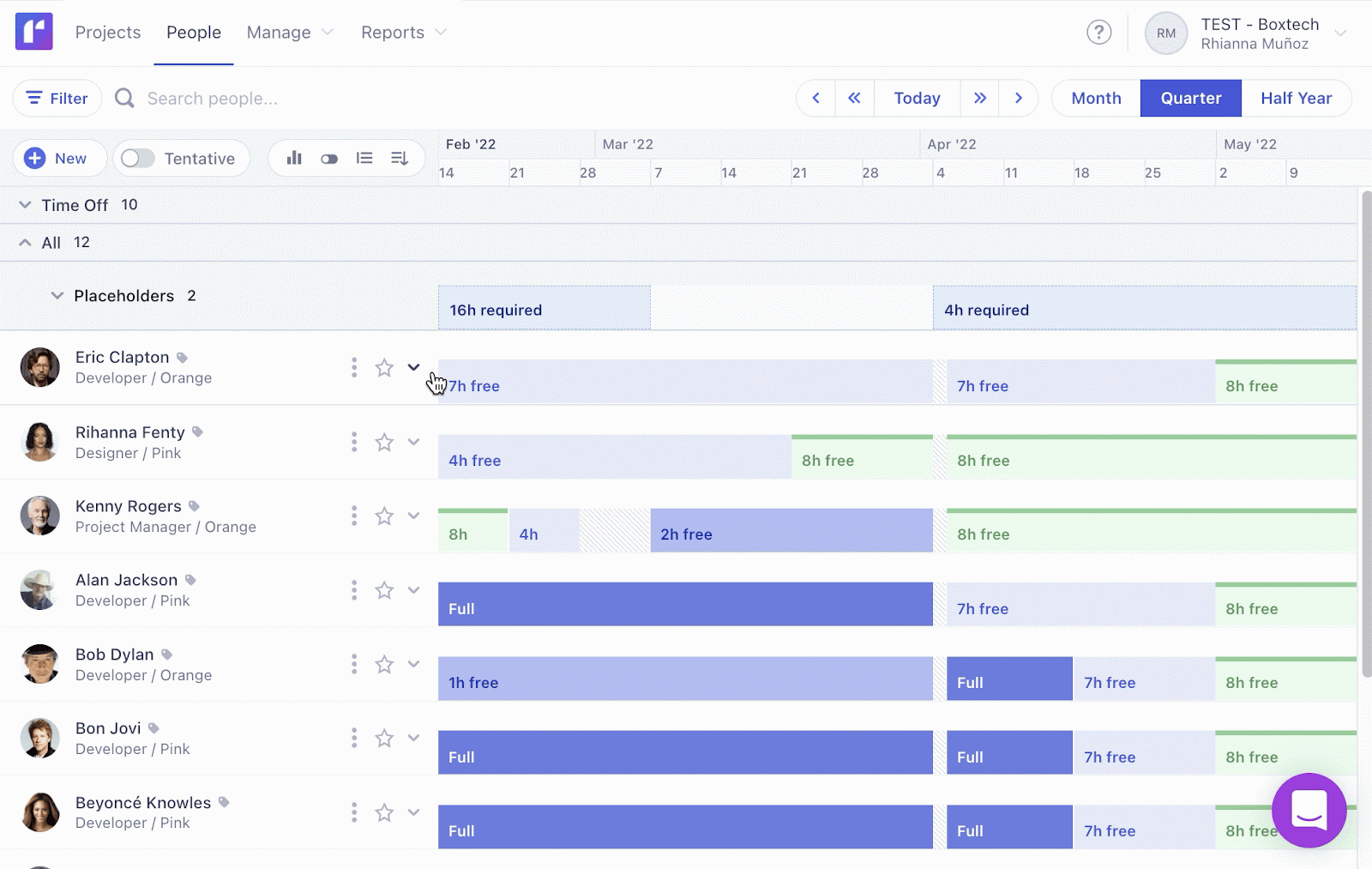1372x869 pixels.
Task: Expand Eric Clapton's row details
Action: (414, 367)
